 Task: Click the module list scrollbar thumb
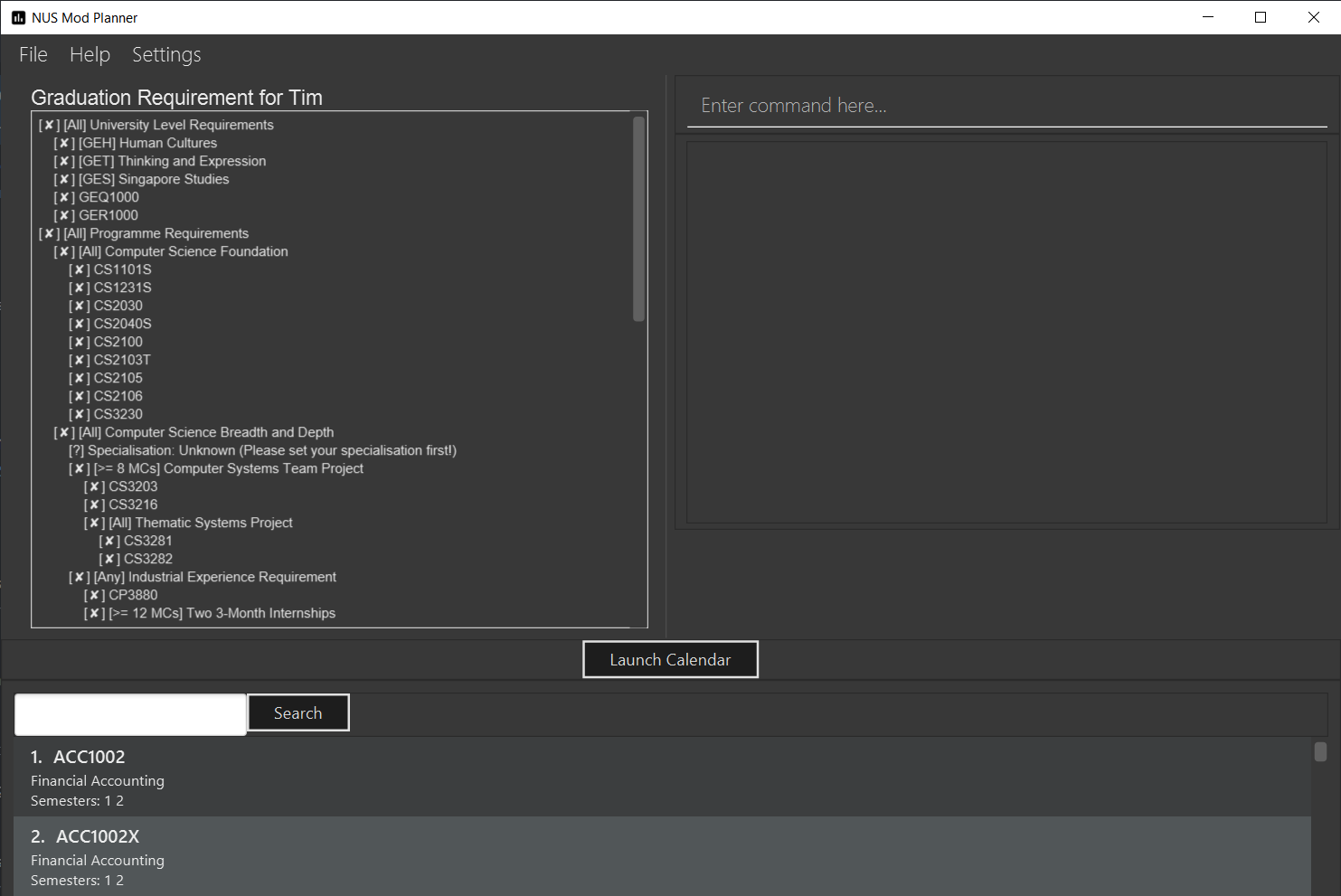(1320, 751)
